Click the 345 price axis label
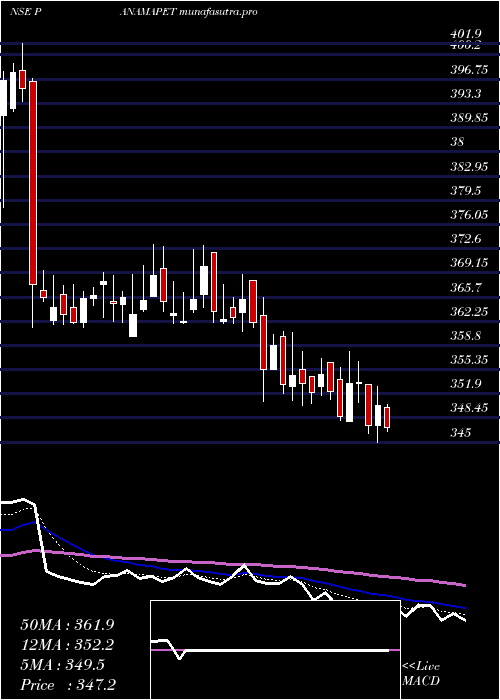The image size is (500, 700). pyautogui.click(x=460, y=432)
